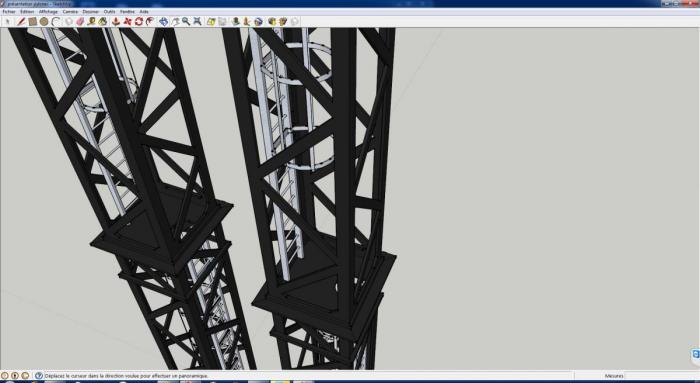Choose the red Move tool
Image resolution: width=700 pixels, height=383 pixels.
tap(127, 21)
